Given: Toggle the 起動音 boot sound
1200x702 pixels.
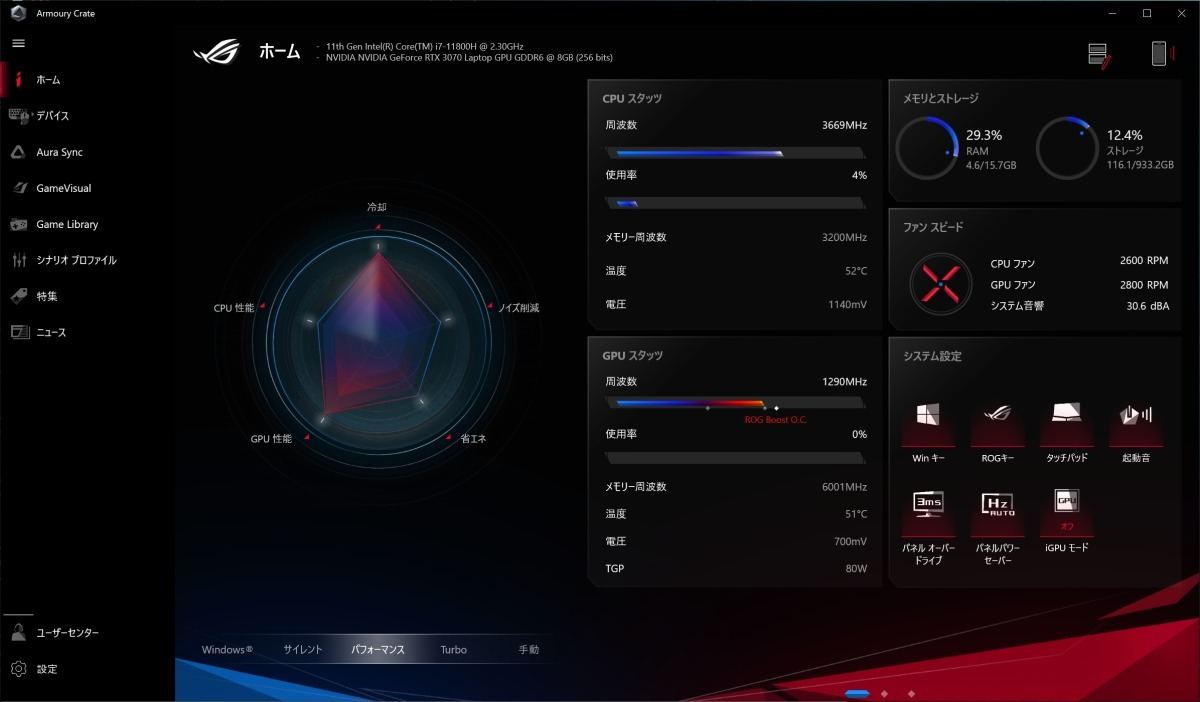Looking at the screenshot, I should pyautogui.click(x=1136, y=423).
